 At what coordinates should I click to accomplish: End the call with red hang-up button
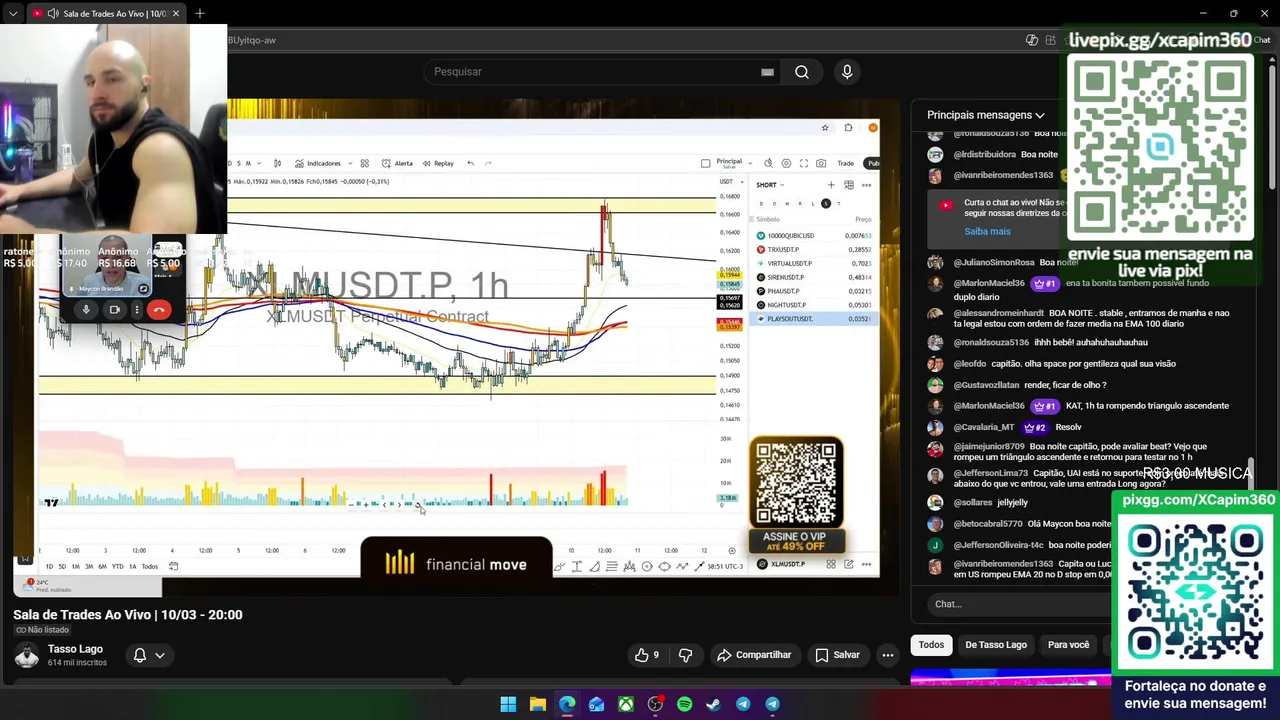coord(158,310)
